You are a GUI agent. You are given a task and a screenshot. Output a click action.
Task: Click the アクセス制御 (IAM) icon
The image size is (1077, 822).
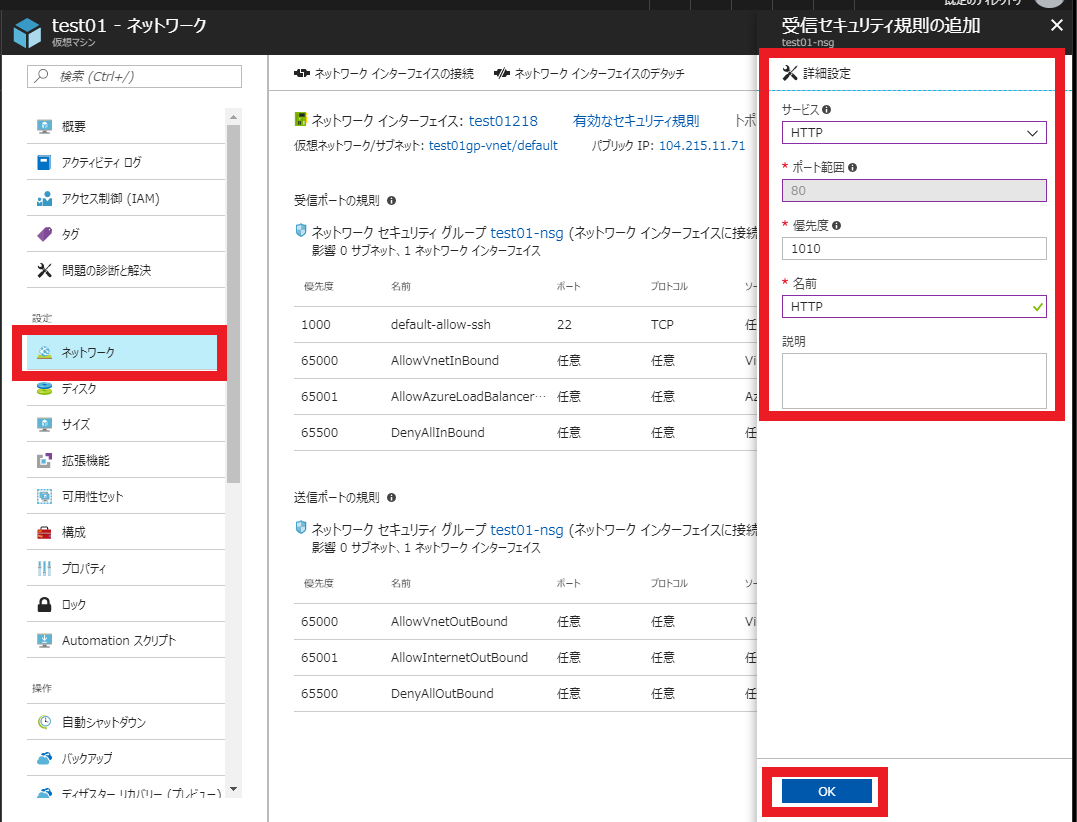[x=44, y=198]
